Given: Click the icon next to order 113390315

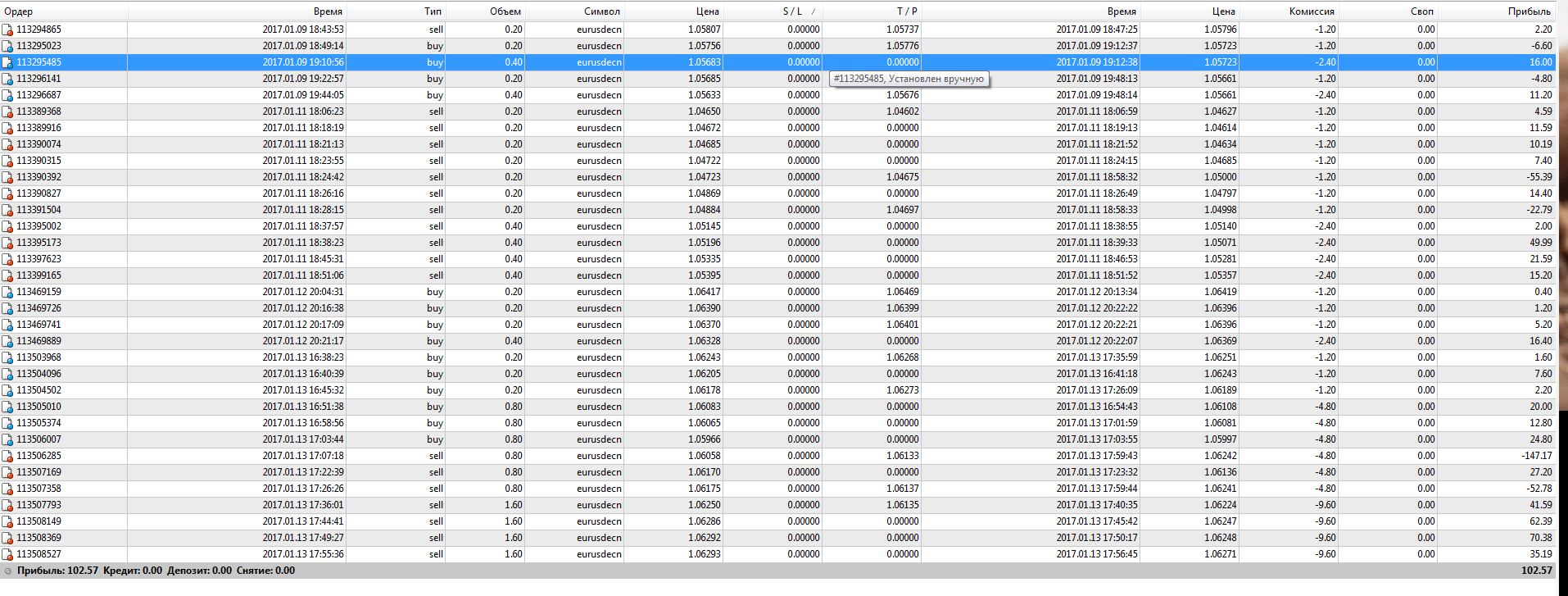Looking at the screenshot, I should click(x=7, y=161).
